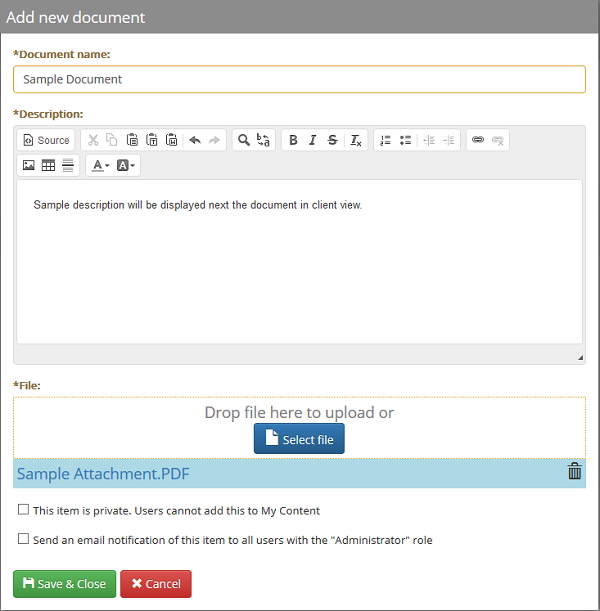Image resolution: width=600 pixels, height=611 pixels.
Task: Enable email notification to Administrator role
Action: click(23, 540)
